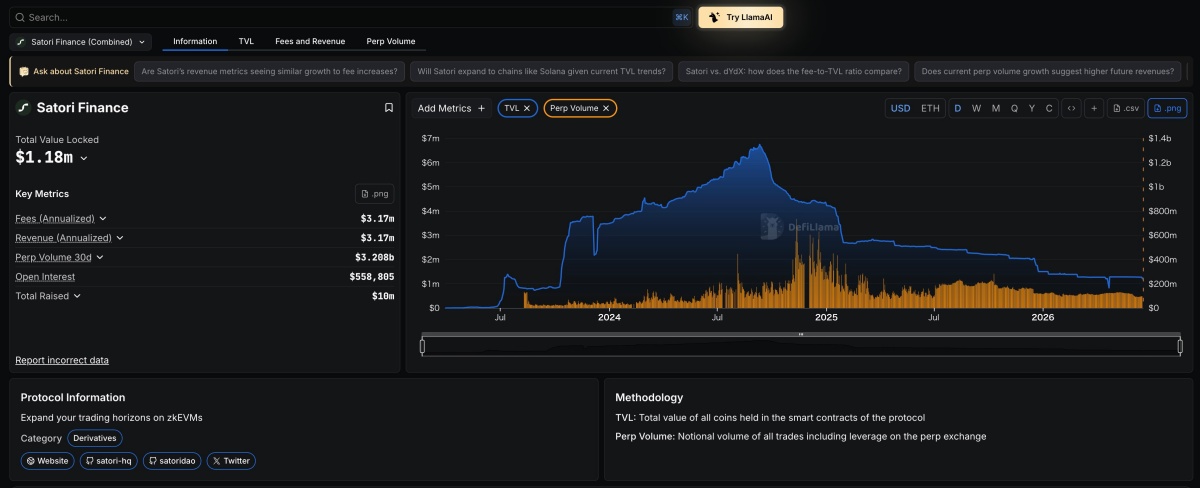Open the satori-hq GitHub link
The image size is (1200, 488).
point(109,461)
